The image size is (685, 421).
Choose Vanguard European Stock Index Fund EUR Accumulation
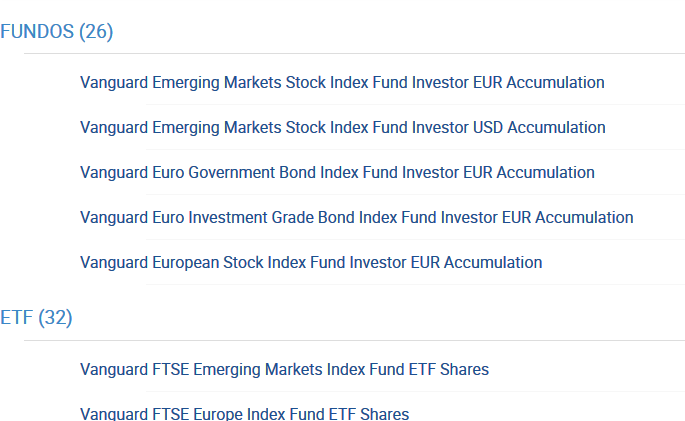point(311,263)
